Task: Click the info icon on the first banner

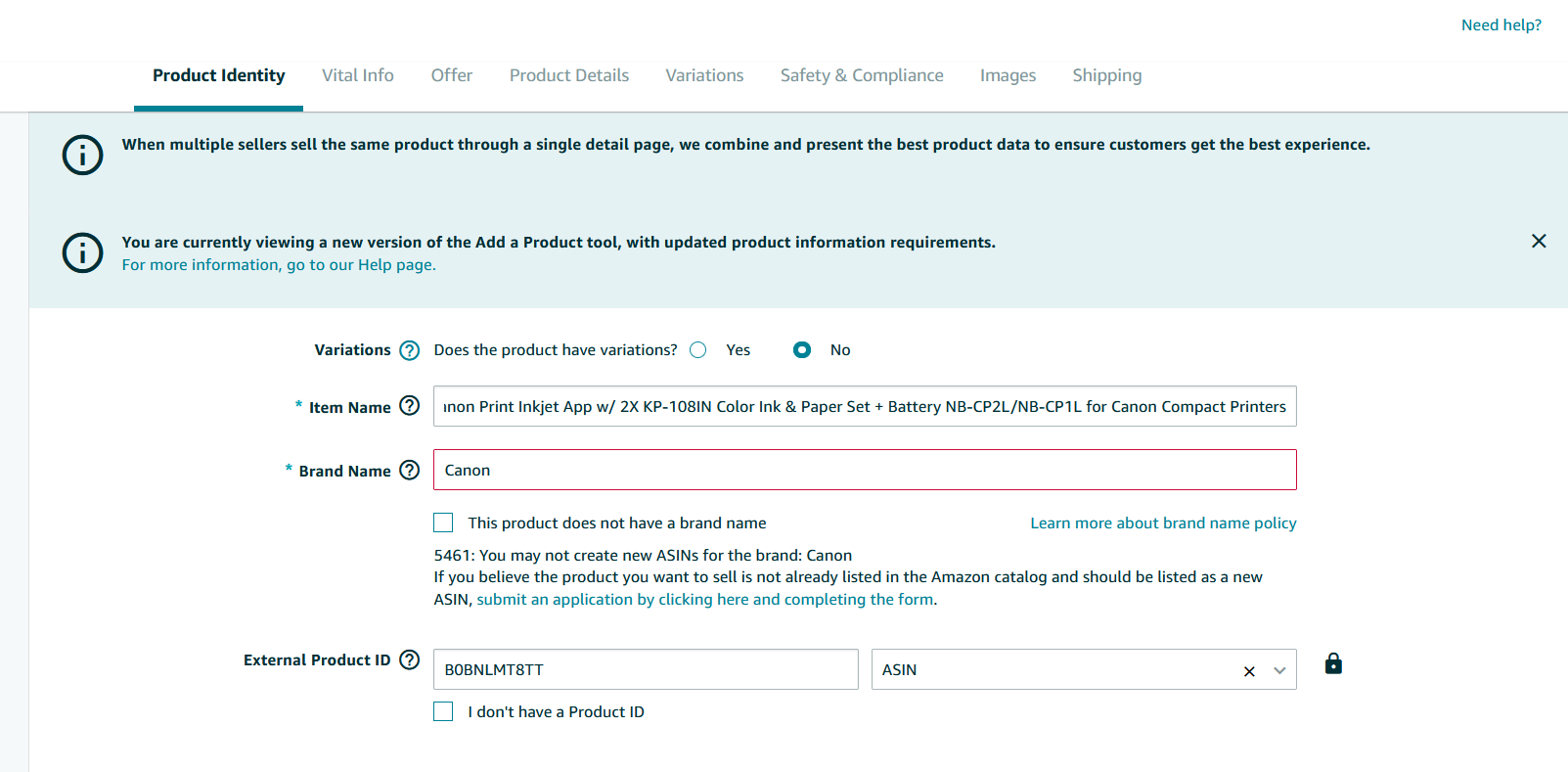Action: coord(83,155)
